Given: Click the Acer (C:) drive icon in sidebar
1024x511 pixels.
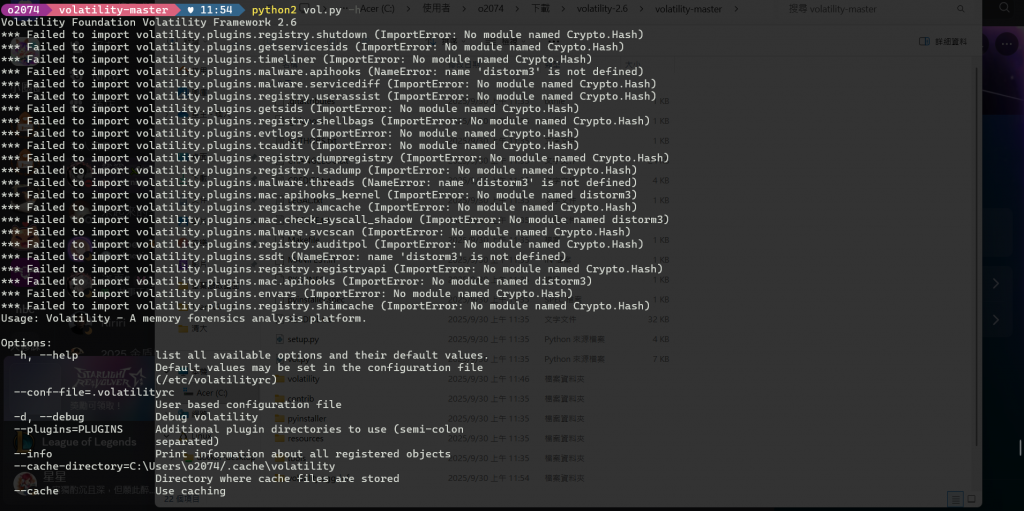Looking at the screenshot, I should tap(189, 393).
